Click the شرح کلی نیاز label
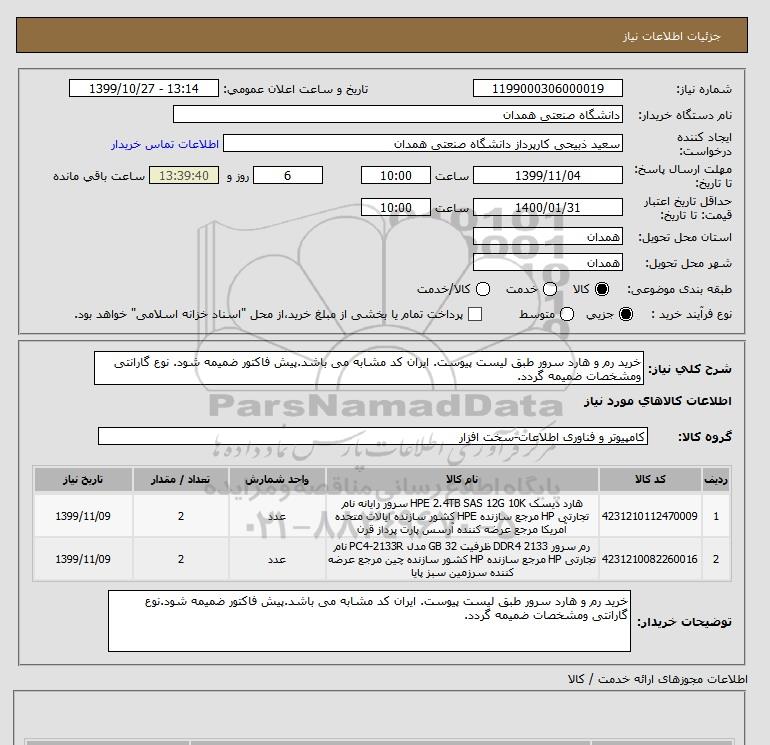This screenshot has width=770, height=745. 690,369
